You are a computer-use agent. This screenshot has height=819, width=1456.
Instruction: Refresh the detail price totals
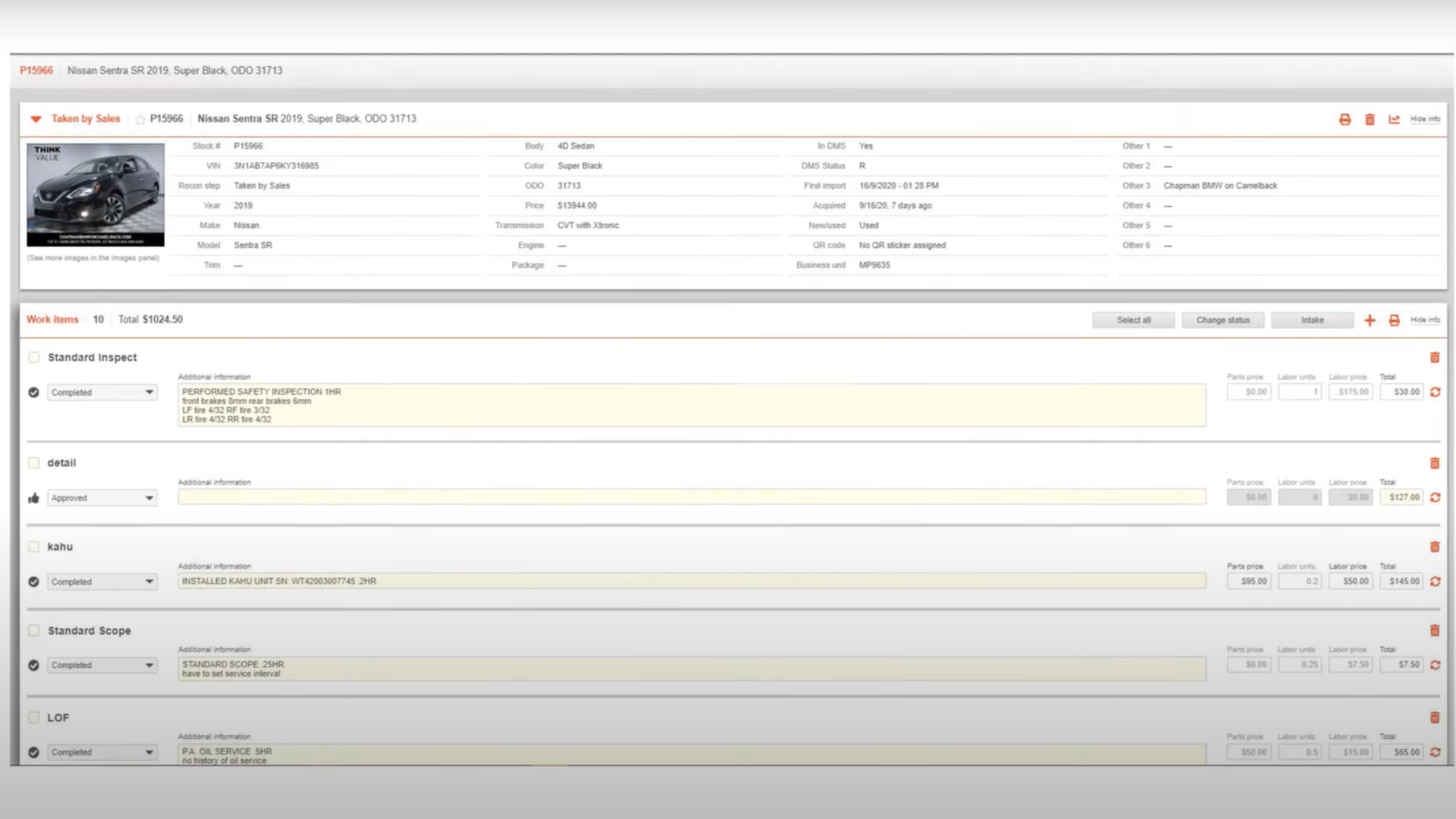tap(1435, 497)
